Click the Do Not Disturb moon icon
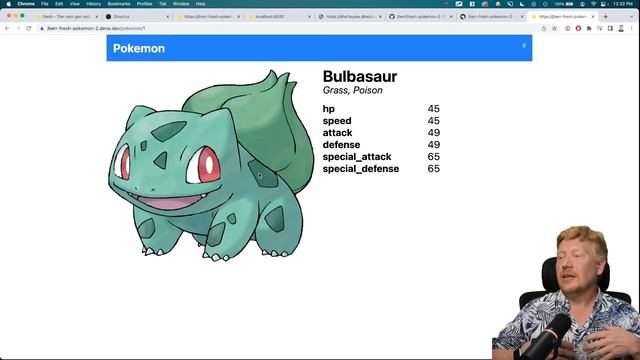Image resolution: width=640 pixels, height=360 pixels. [522, 4]
